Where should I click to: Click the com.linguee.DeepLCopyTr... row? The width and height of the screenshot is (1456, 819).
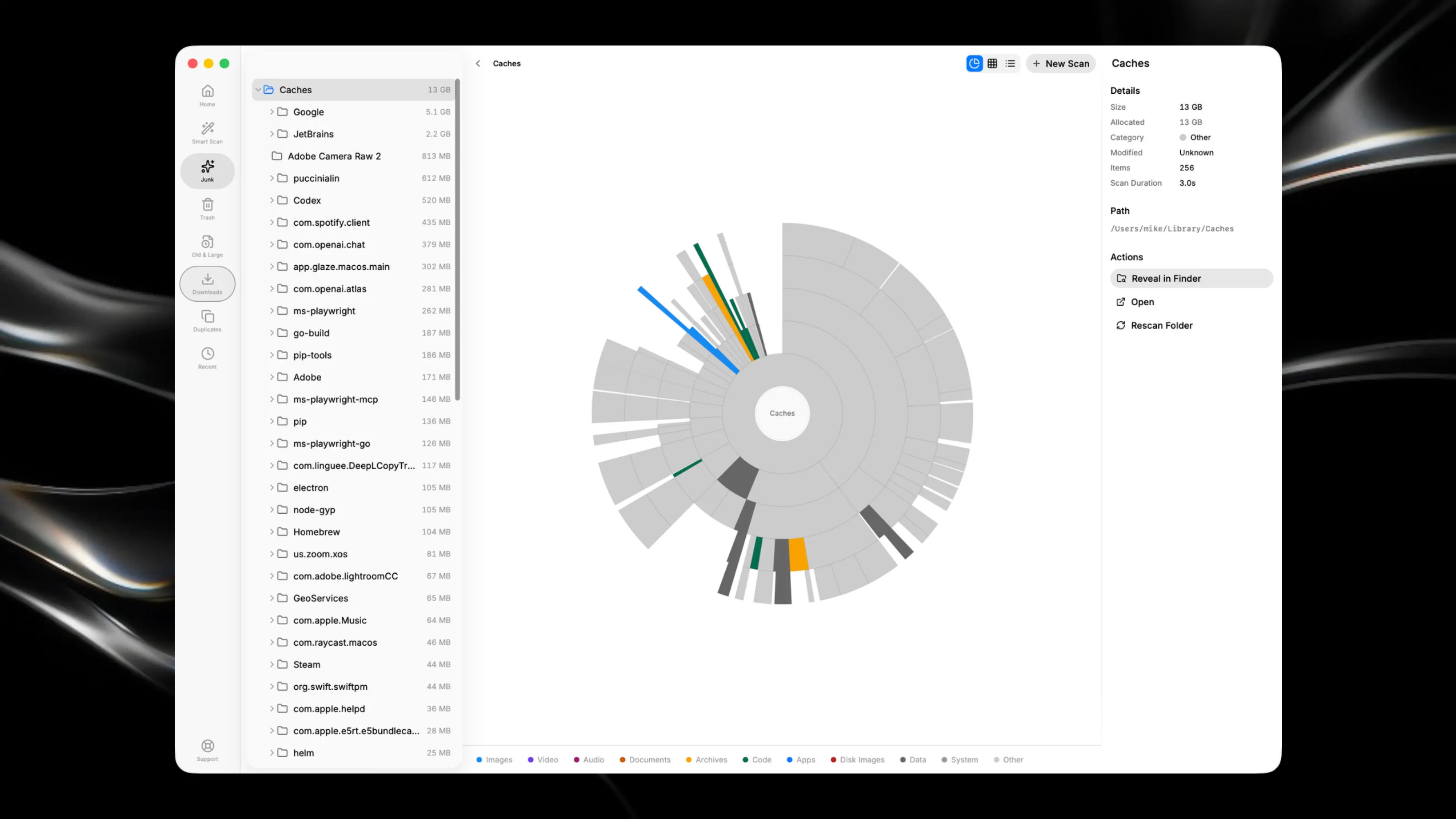point(354,465)
